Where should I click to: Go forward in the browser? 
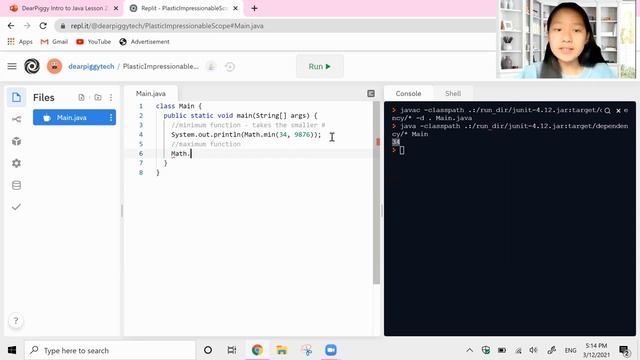click(27, 26)
